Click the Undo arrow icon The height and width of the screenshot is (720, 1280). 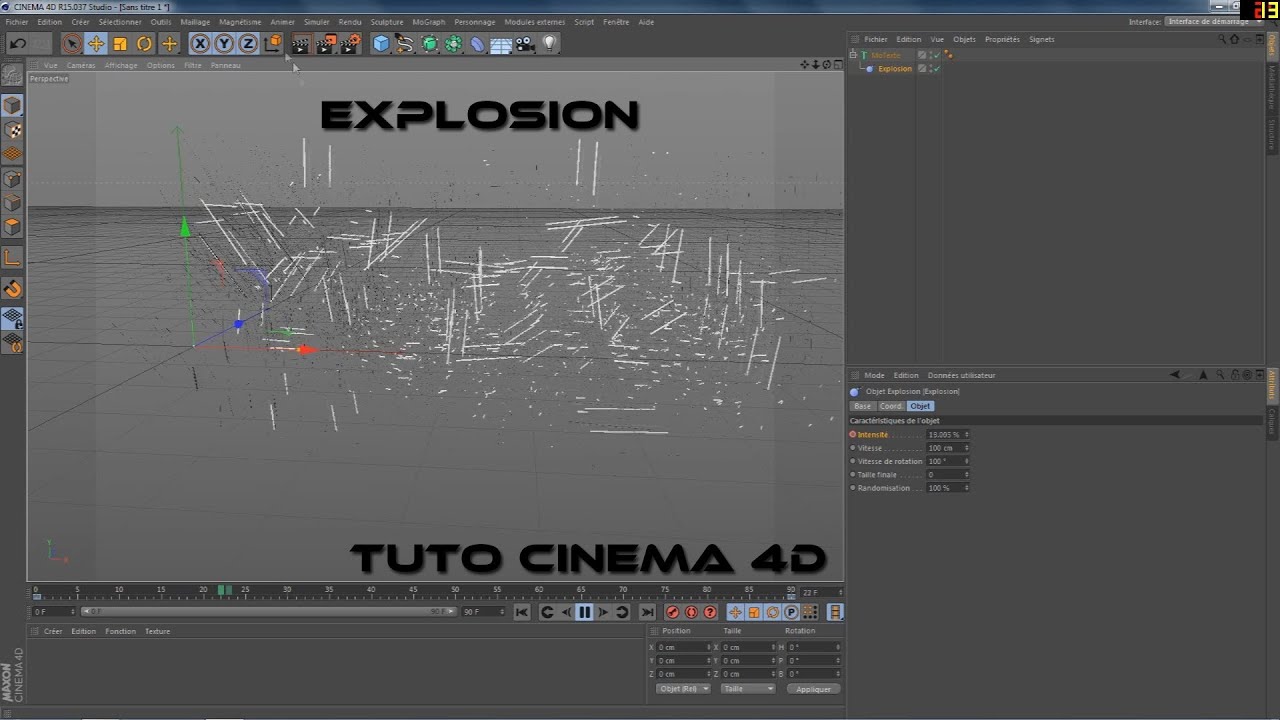coord(17,43)
